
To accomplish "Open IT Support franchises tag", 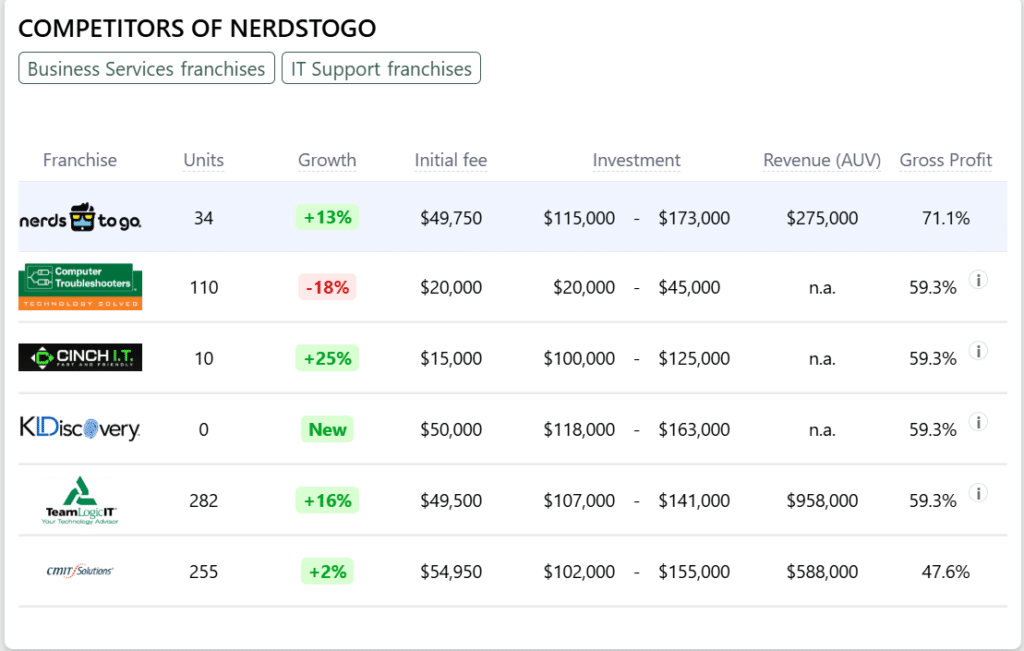I will 381,69.
